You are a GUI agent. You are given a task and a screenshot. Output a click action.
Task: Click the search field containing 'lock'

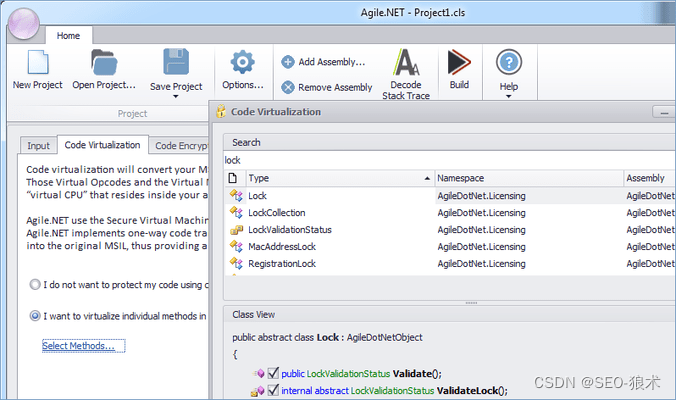449,160
